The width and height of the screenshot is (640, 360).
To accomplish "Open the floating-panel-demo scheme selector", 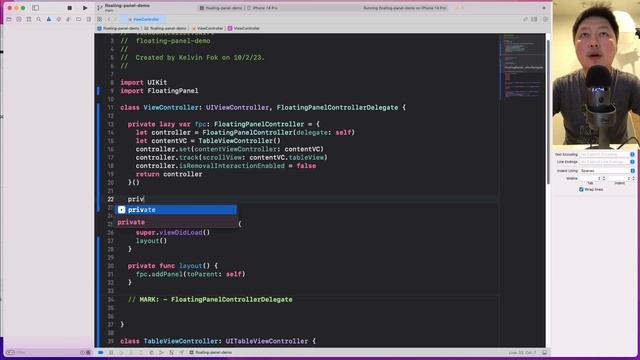I will [x=221, y=8].
